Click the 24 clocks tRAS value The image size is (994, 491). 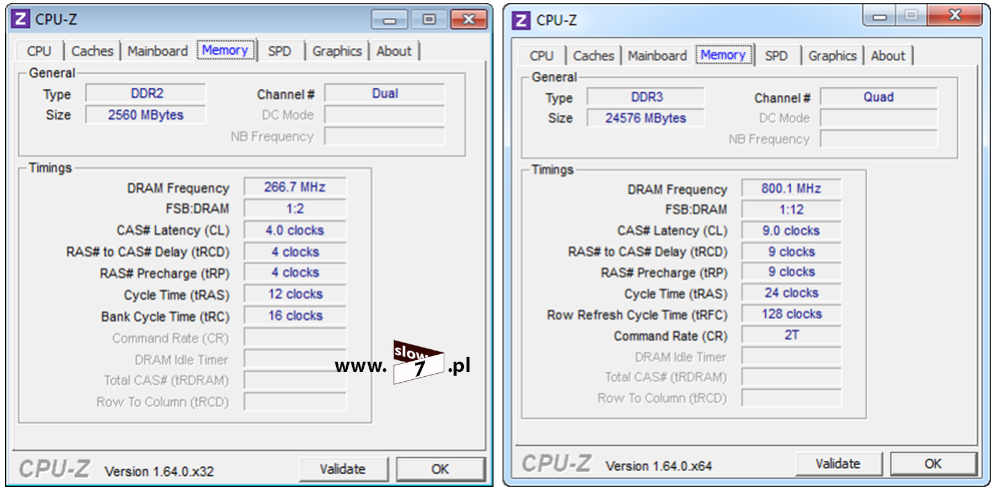791,293
